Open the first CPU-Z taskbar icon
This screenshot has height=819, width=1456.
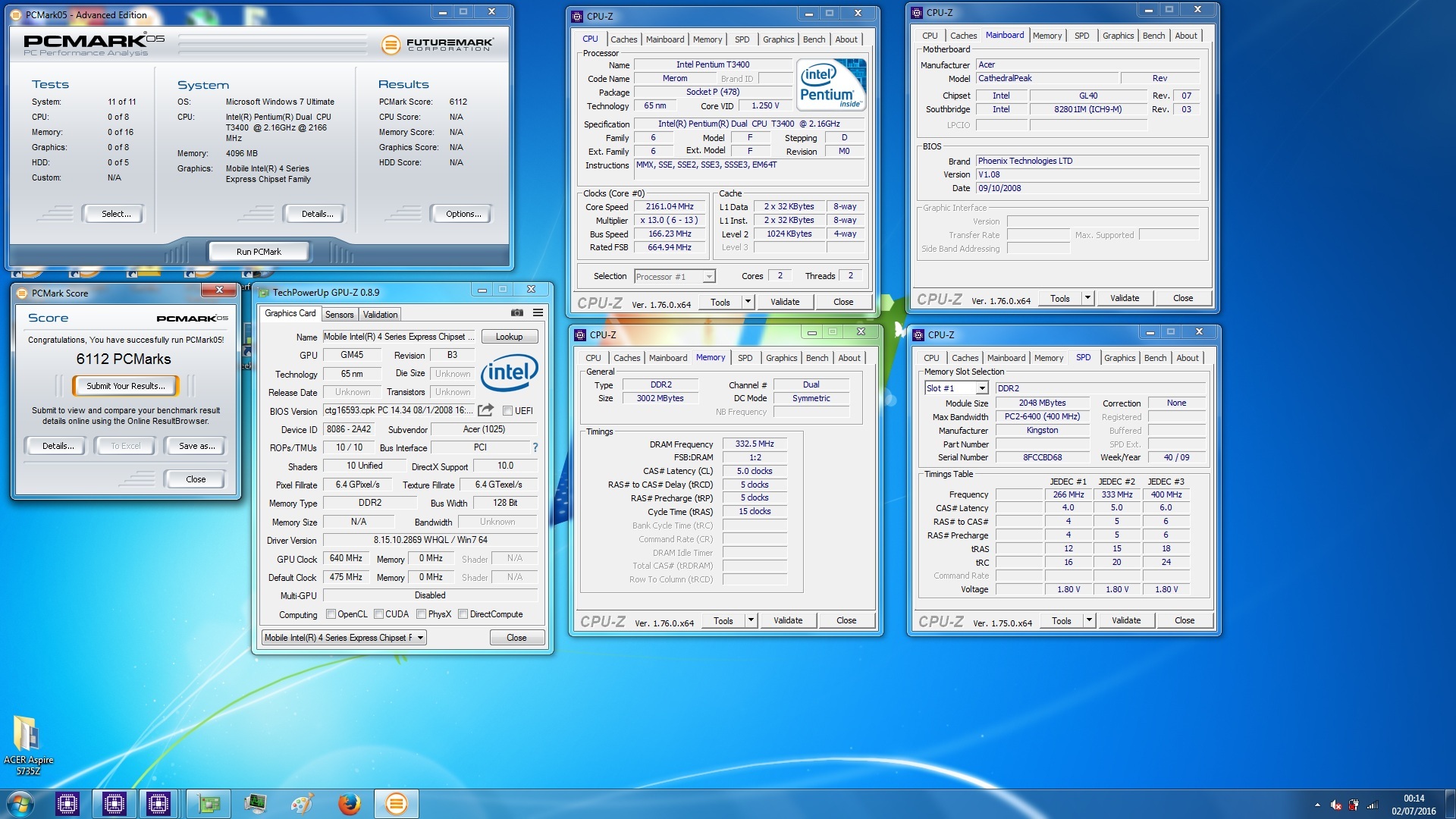click(67, 804)
